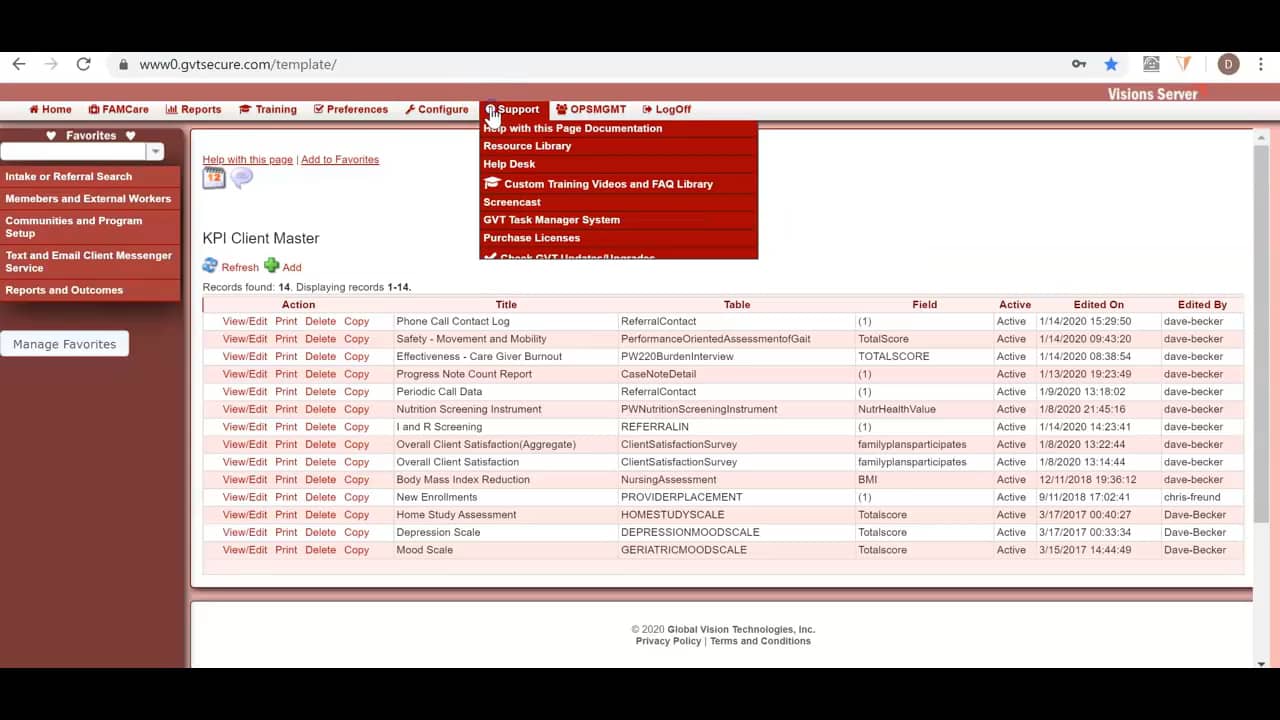
Task: Click Add to Favorites link
Action: (x=340, y=160)
